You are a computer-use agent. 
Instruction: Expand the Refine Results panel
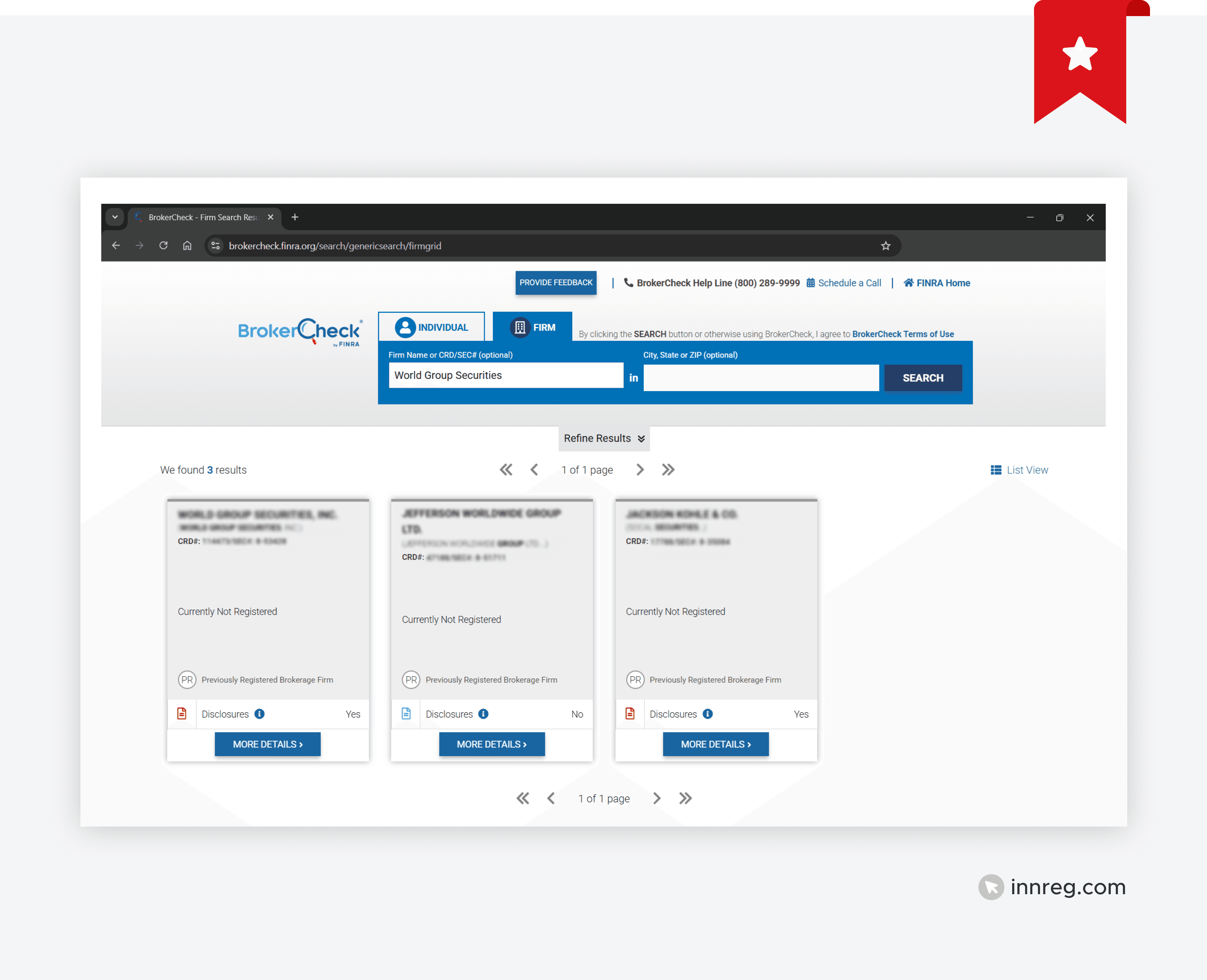(604, 438)
